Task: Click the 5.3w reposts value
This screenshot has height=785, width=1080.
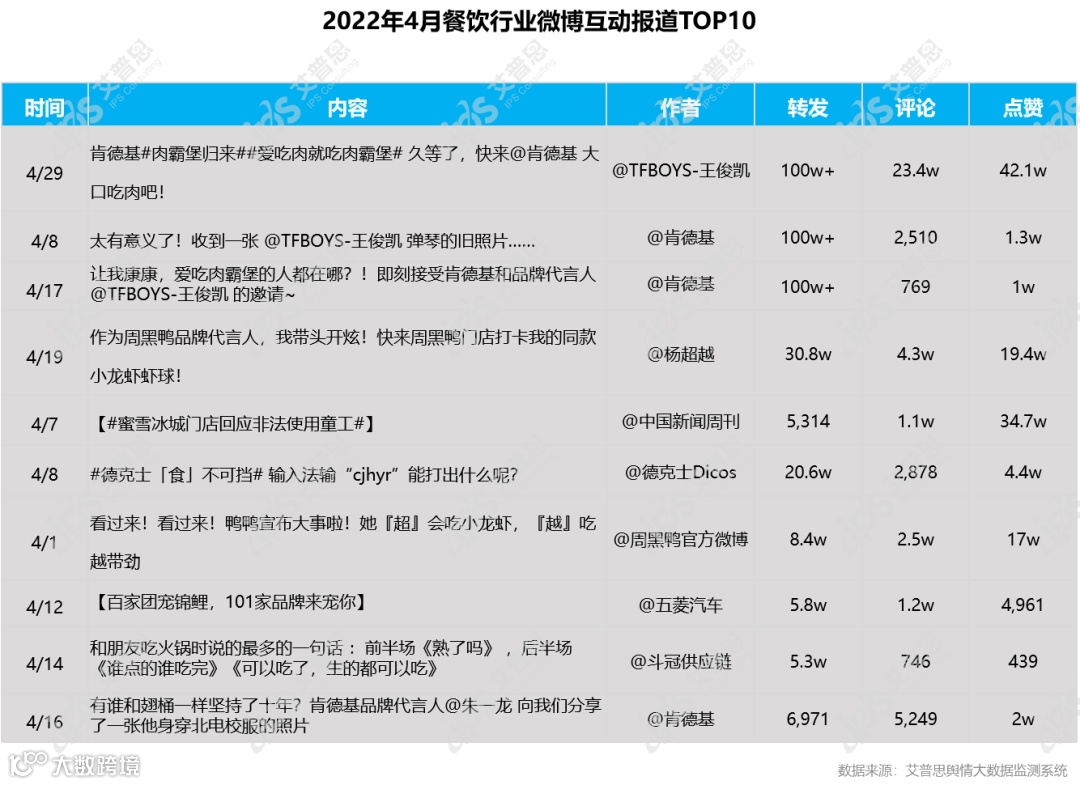Action: (808, 661)
